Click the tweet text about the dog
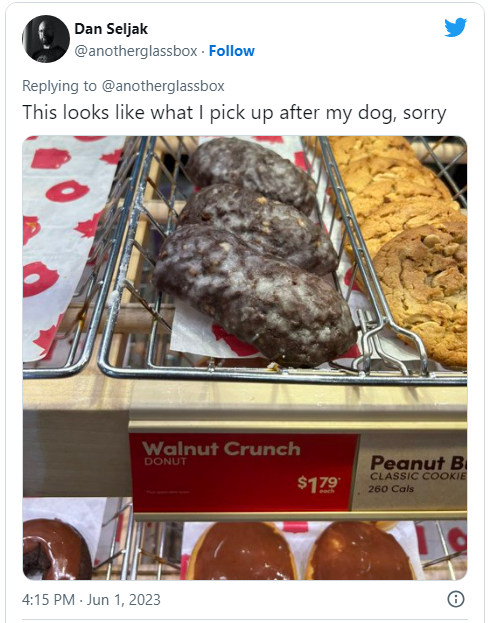491x623 pixels. [x=234, y=112]
